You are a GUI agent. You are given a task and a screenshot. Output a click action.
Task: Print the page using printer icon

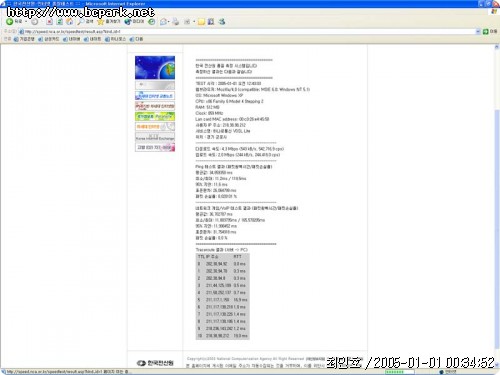coord(176,22)
